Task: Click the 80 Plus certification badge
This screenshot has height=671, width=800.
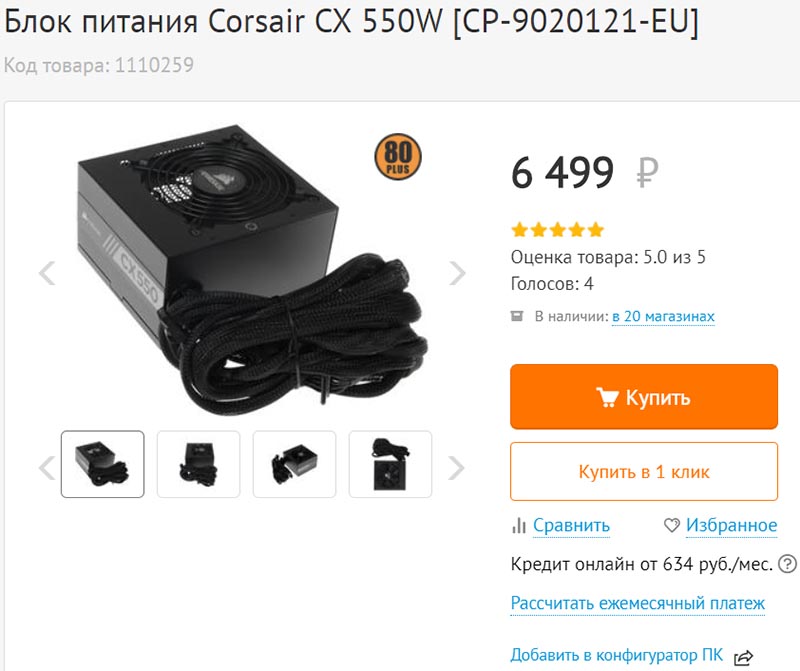Action: point(398,157)
